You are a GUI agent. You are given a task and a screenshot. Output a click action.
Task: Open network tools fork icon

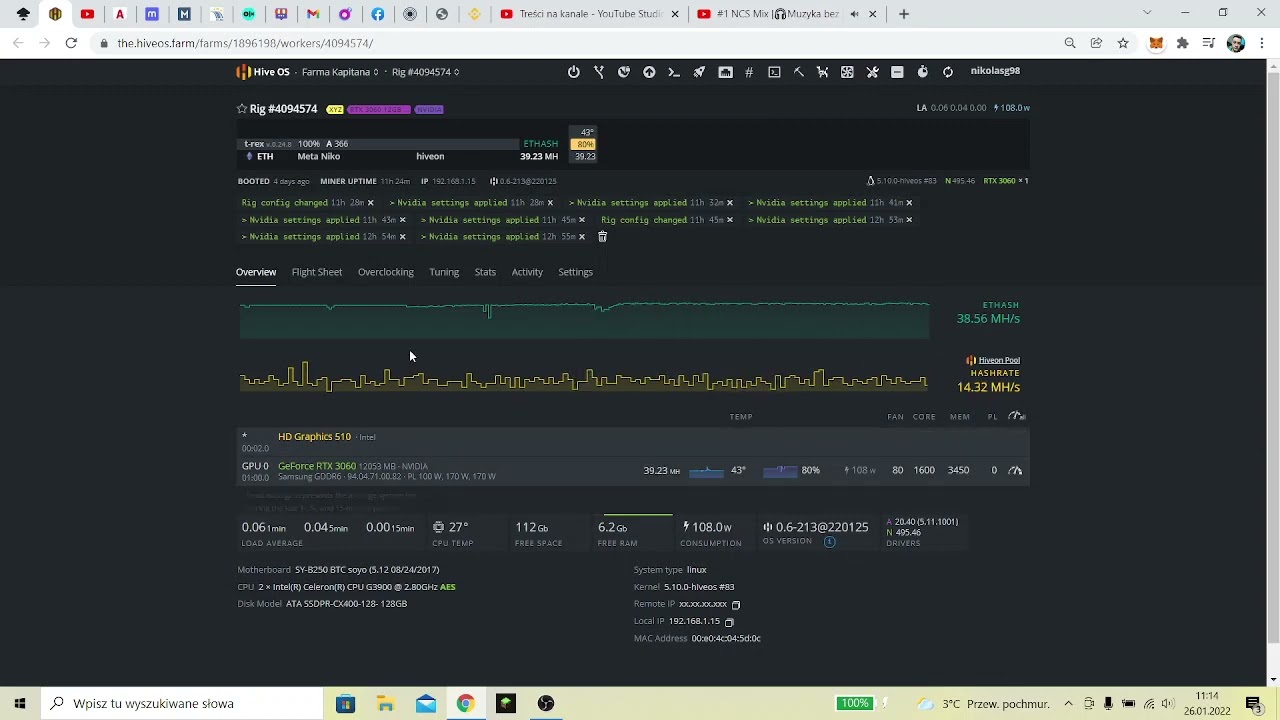599,72
